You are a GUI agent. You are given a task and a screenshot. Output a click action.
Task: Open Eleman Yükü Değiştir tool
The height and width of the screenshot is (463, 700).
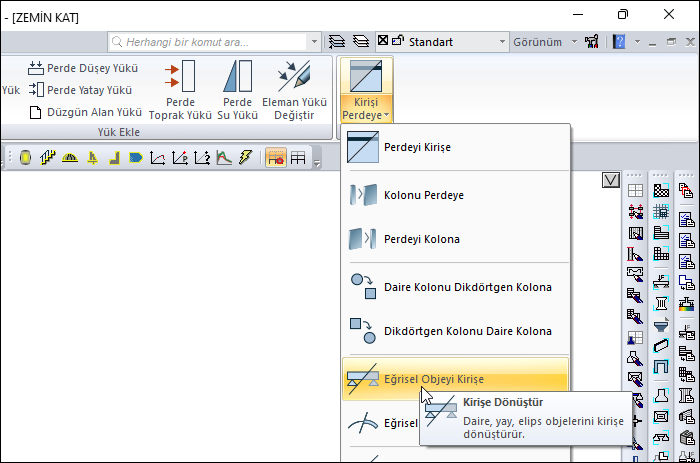coord(295,90)
